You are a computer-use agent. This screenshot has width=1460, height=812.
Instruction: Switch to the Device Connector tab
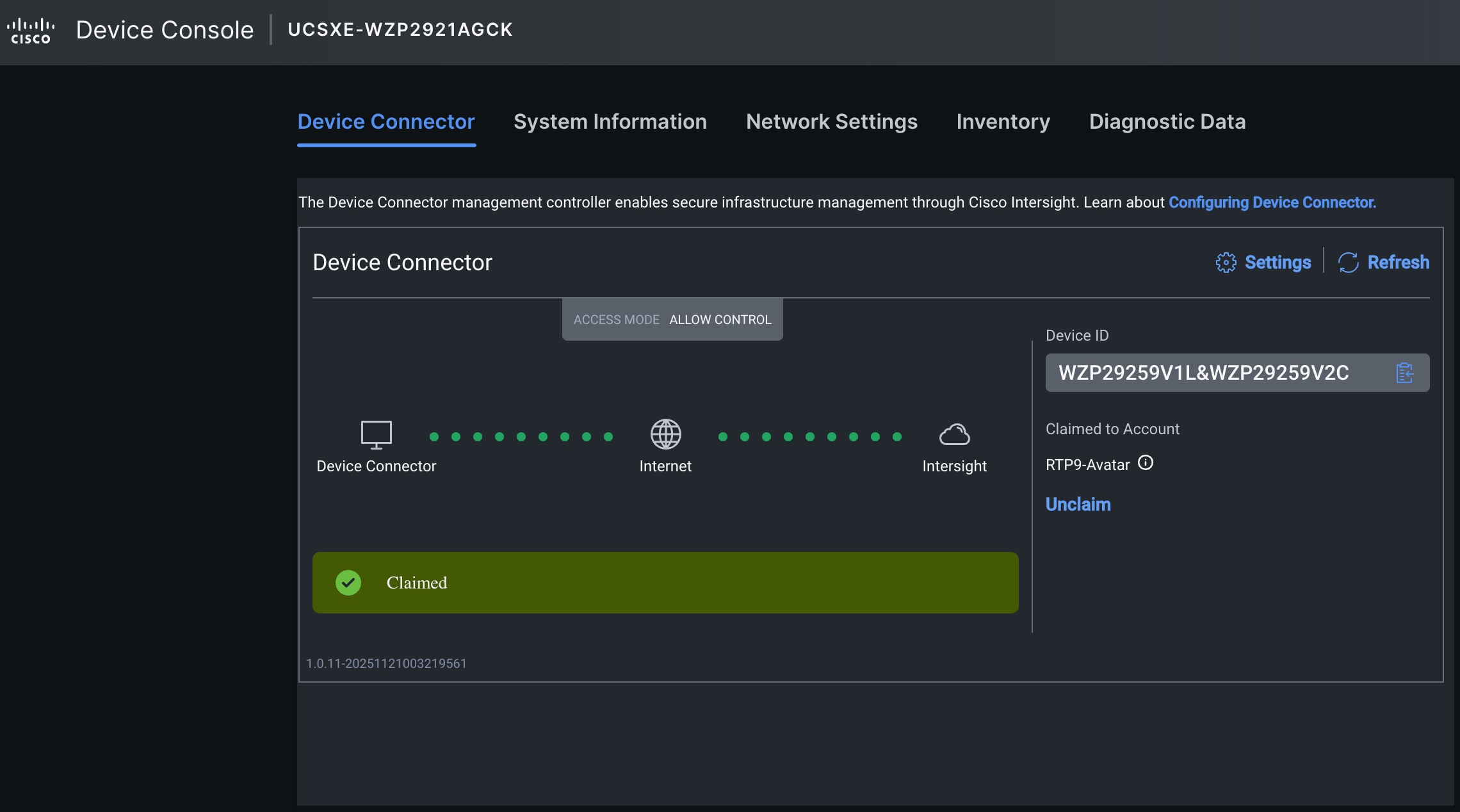click(x=386, y=122)
